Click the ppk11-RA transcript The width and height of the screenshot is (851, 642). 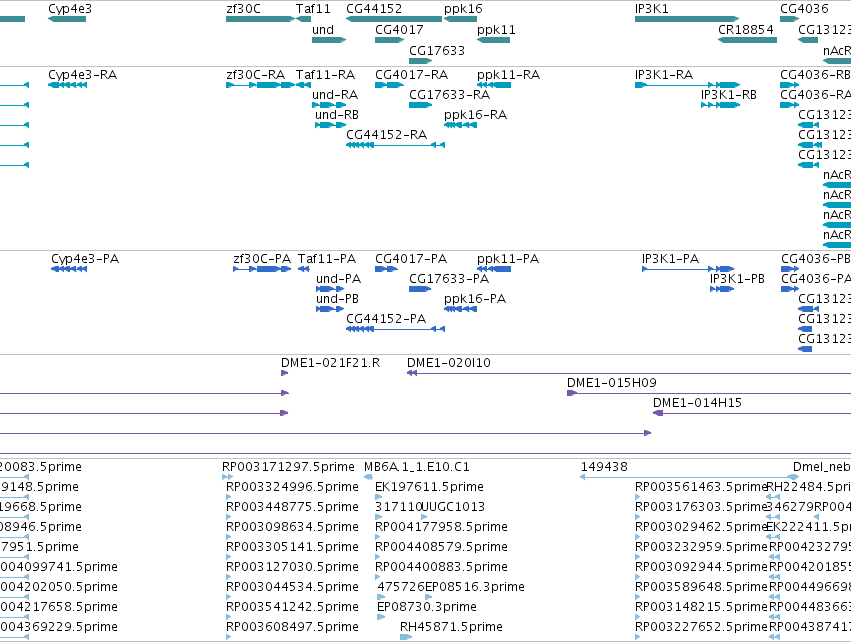coord(494,85)
